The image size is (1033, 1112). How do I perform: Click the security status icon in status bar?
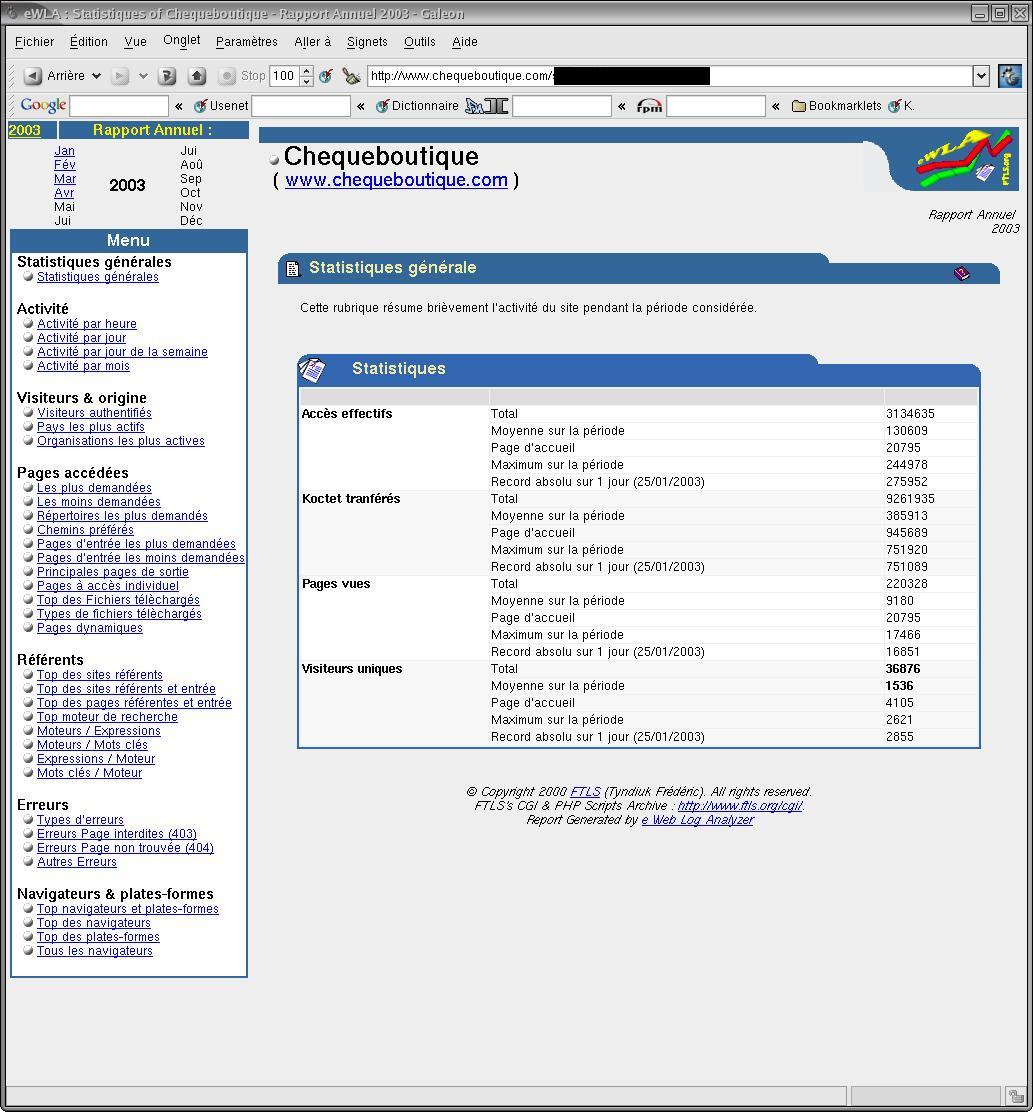pos(1016,1096)
